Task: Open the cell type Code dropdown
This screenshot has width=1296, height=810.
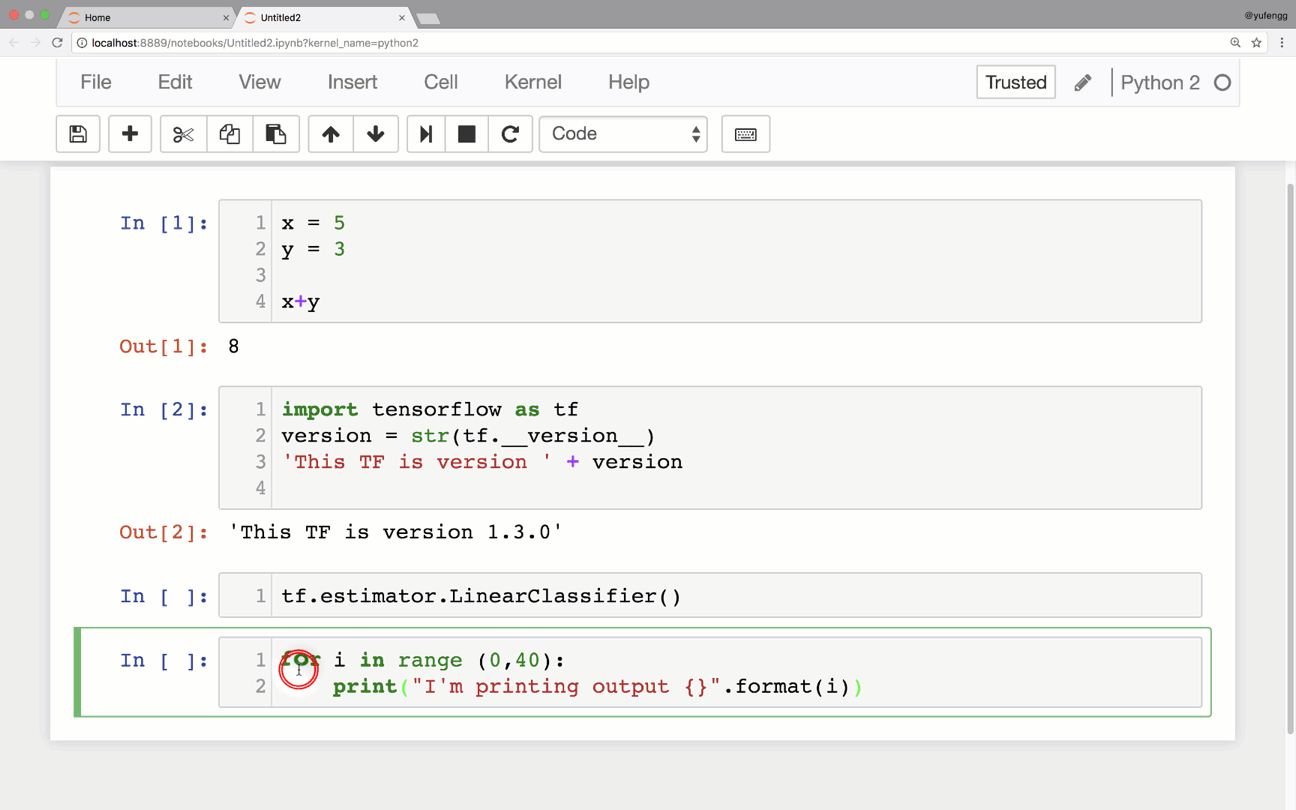Action: (x=623, y=134)
